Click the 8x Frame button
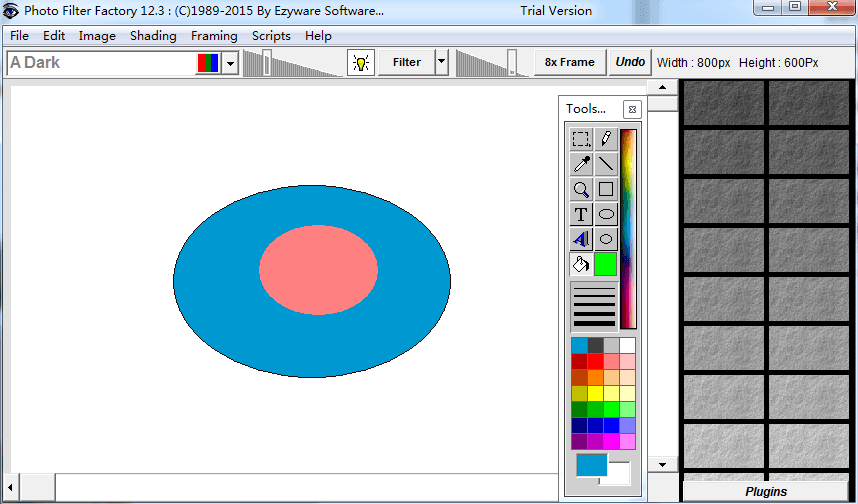The height and width of the screenshot is (504, 858). click(569, 62)
